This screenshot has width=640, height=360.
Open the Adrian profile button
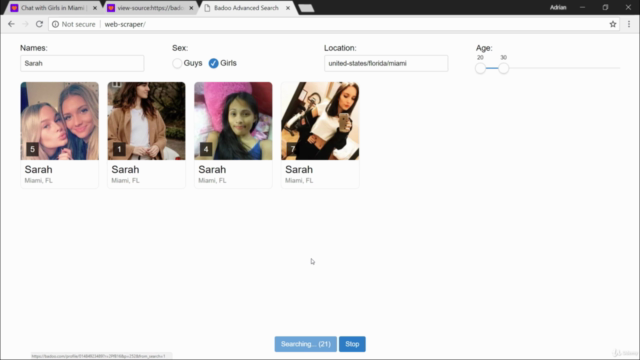click(558, 7)
